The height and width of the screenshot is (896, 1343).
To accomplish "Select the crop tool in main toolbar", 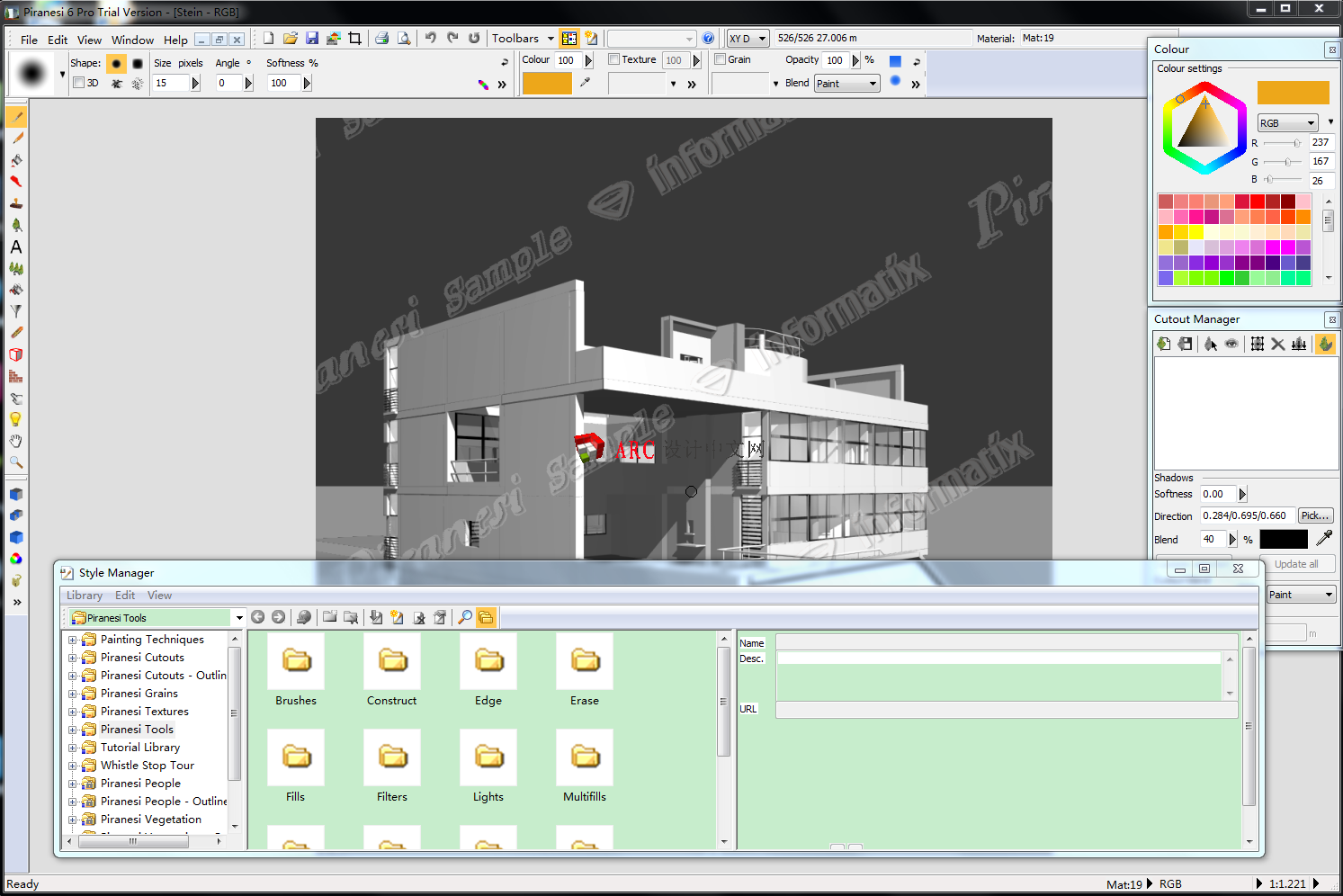I will pyautogui.click(x=354, y=38).
